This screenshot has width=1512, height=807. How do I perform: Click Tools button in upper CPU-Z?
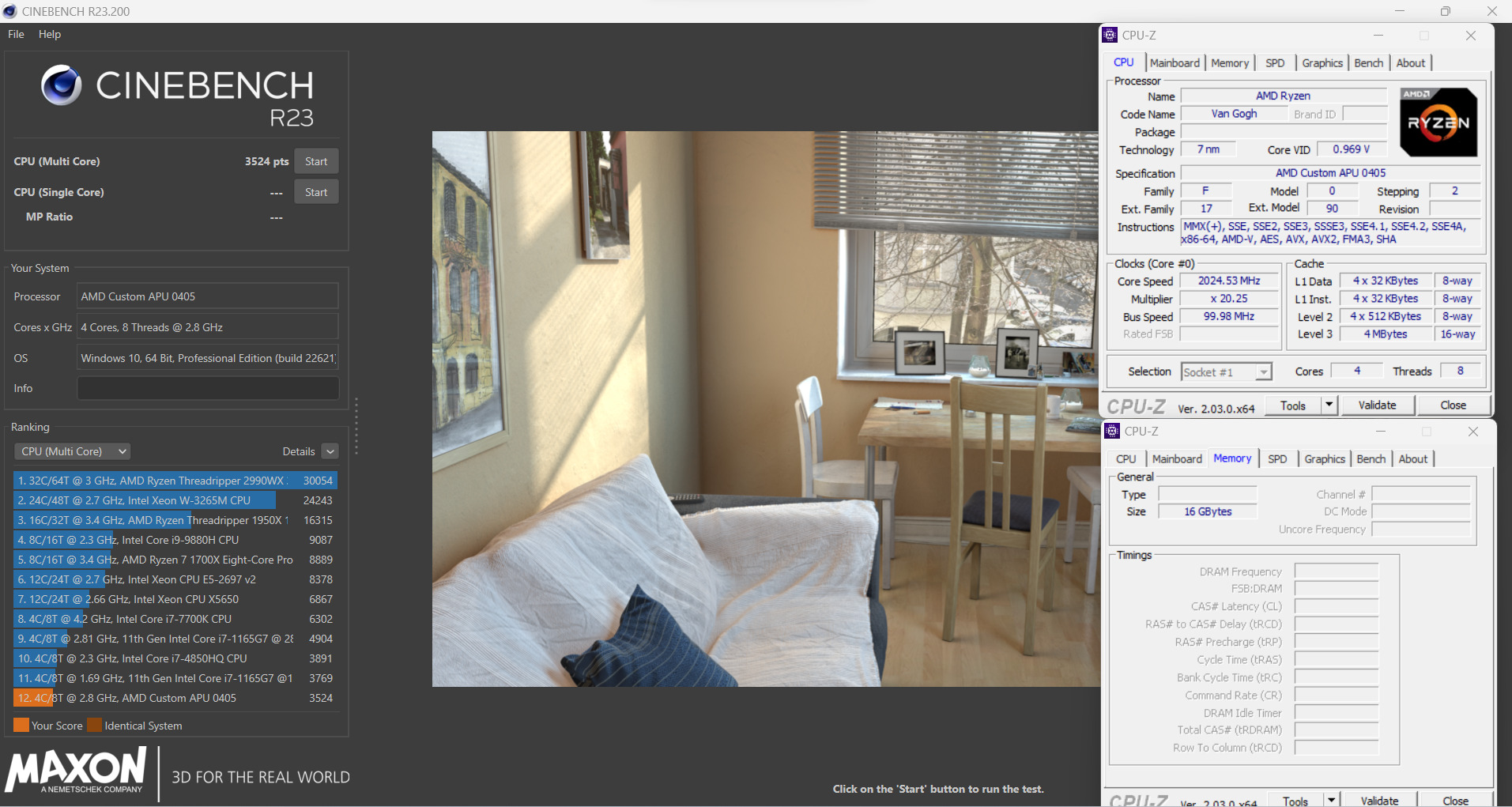point(1293,405)
